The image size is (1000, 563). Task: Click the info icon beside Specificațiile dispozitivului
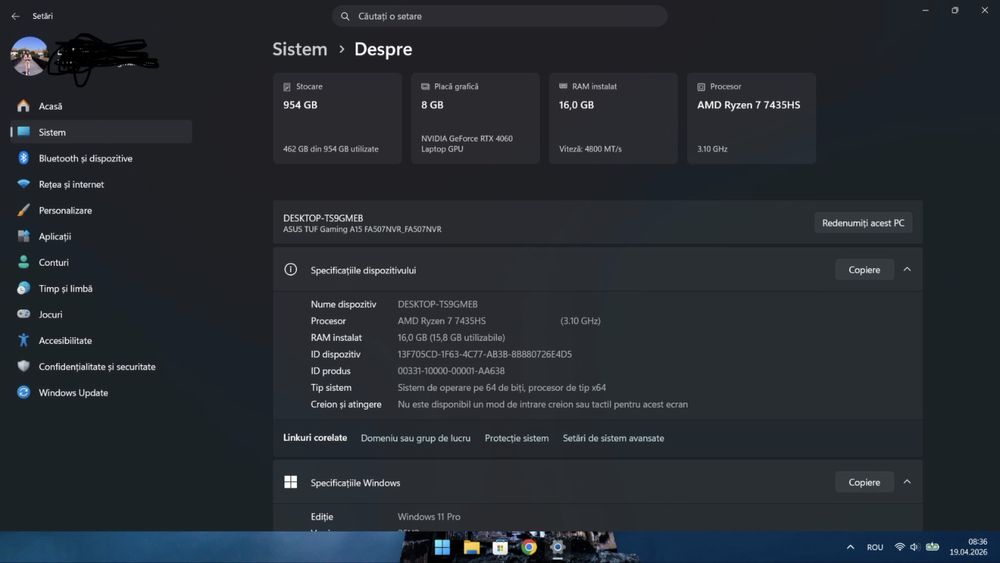click(290, 270)
